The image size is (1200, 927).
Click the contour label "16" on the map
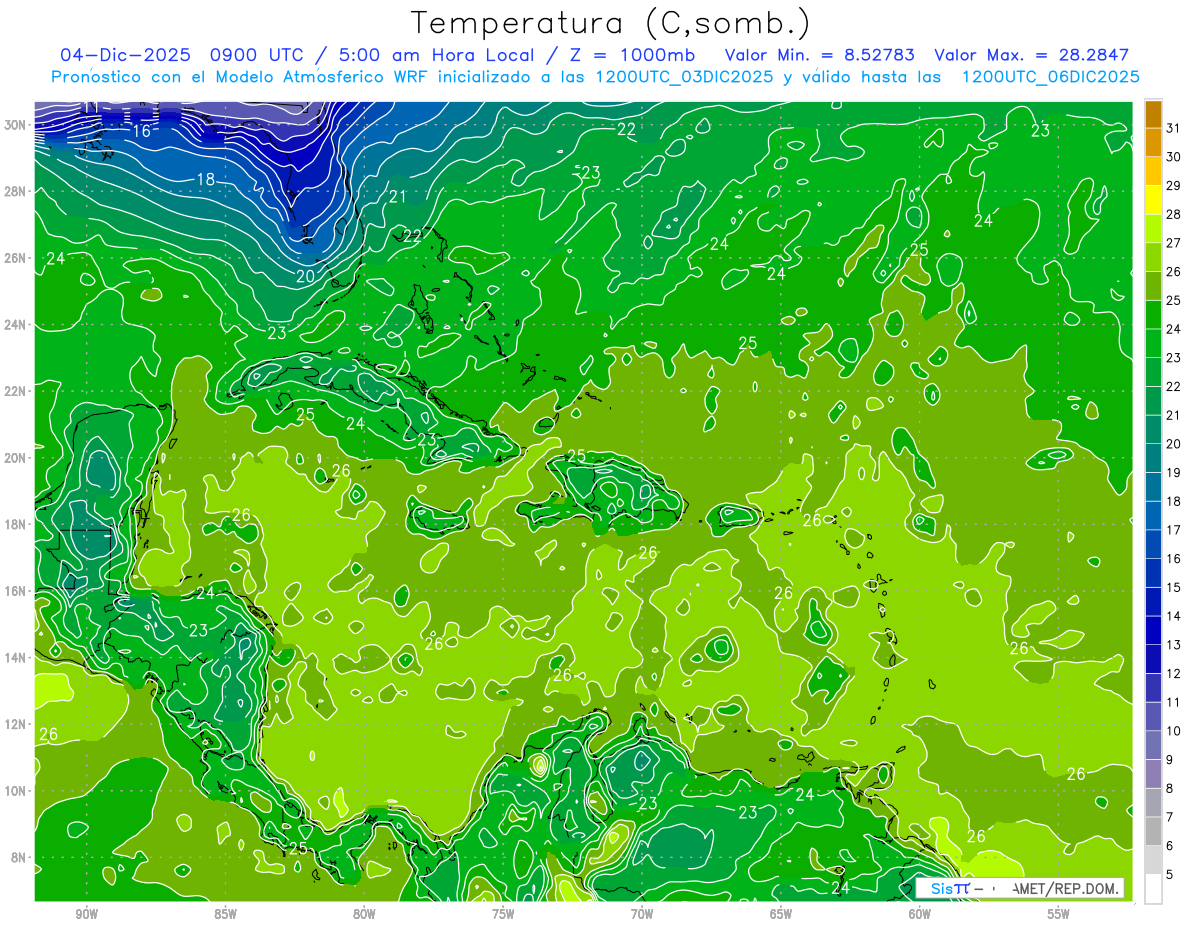(142, 131)
